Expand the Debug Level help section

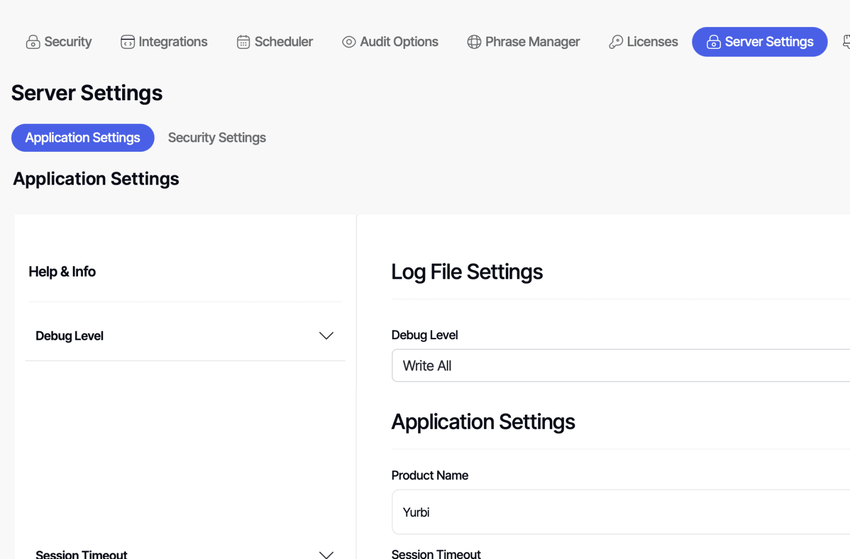[x=326, y=336]
